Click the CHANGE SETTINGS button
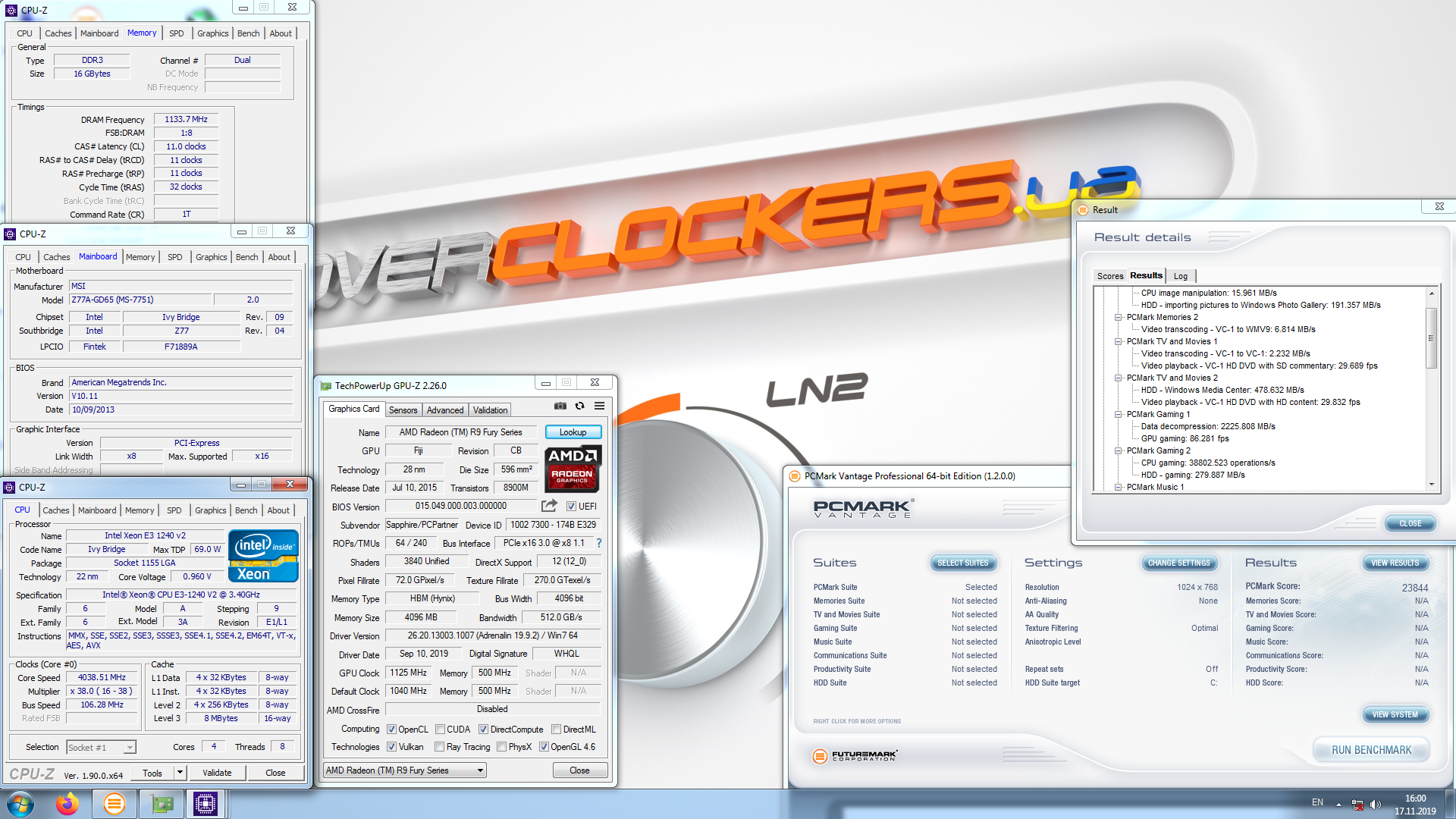1456x819 pixels. coord(1179,563)
